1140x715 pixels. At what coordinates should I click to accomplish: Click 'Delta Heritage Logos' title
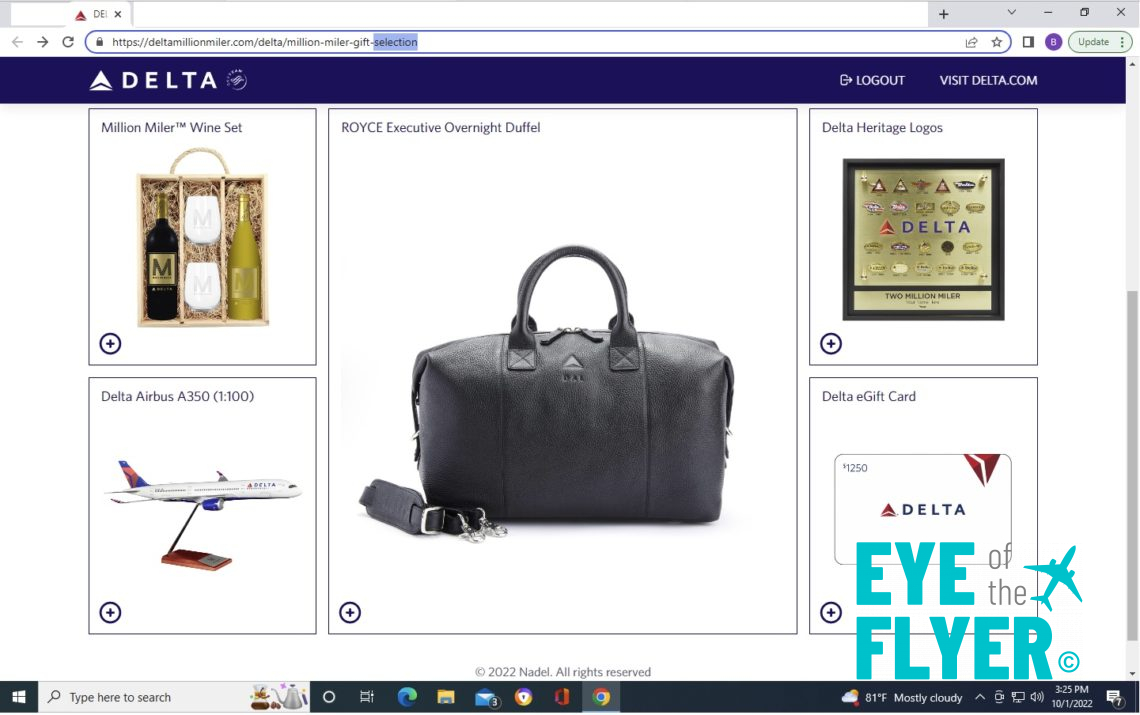(x=882, y=127)
